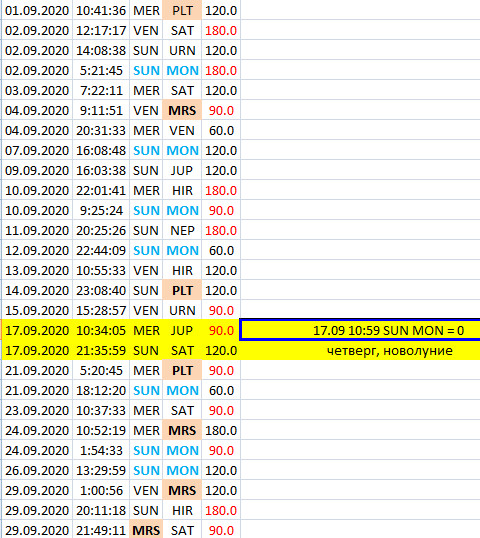Screen dimensions: 480x538
Task: Select the cell '17.09 10:59 SUN MON = 0'
Action: point(360,330)
